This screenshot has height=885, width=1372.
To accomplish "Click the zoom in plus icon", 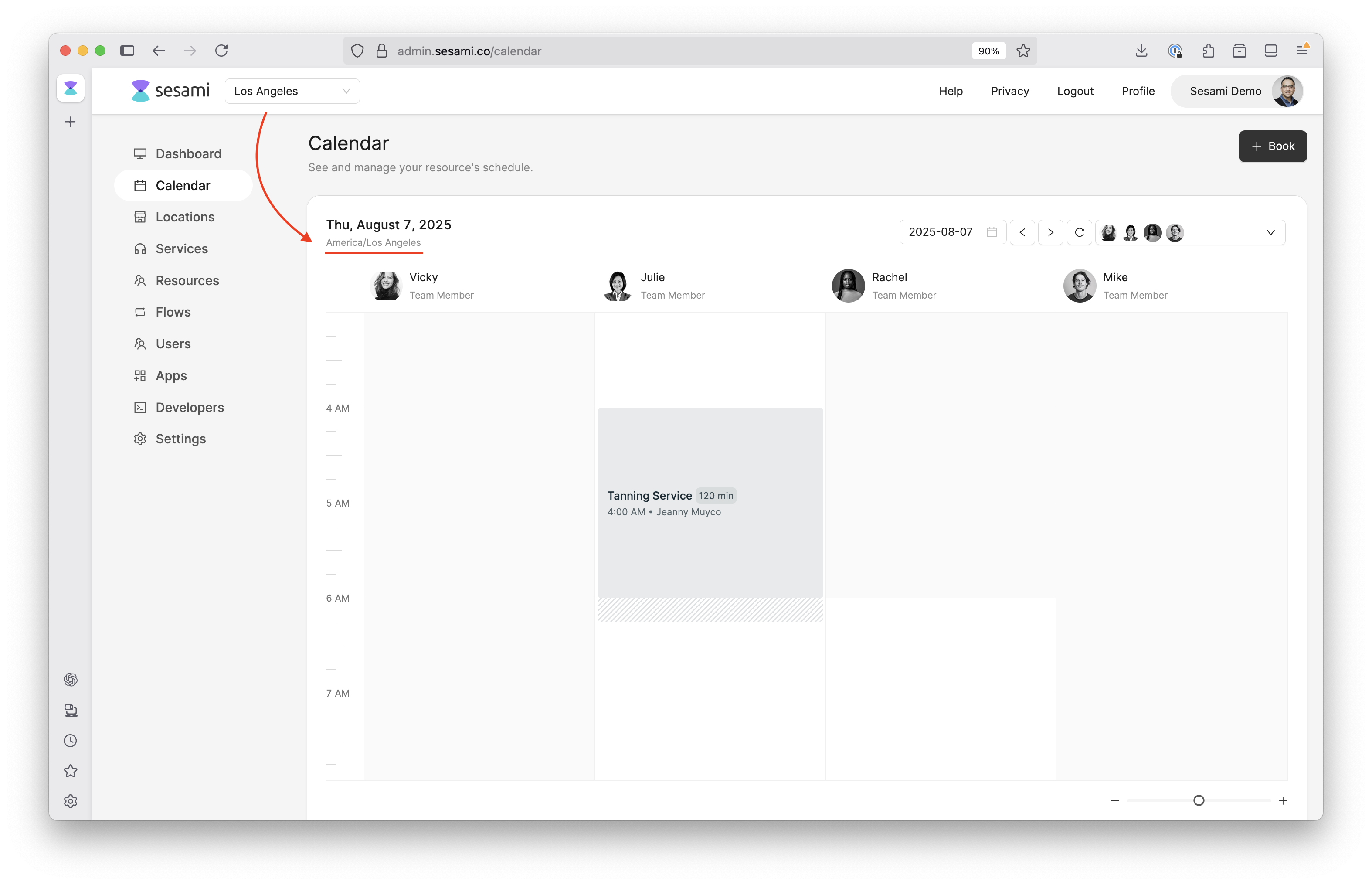I will [1283, 800].
